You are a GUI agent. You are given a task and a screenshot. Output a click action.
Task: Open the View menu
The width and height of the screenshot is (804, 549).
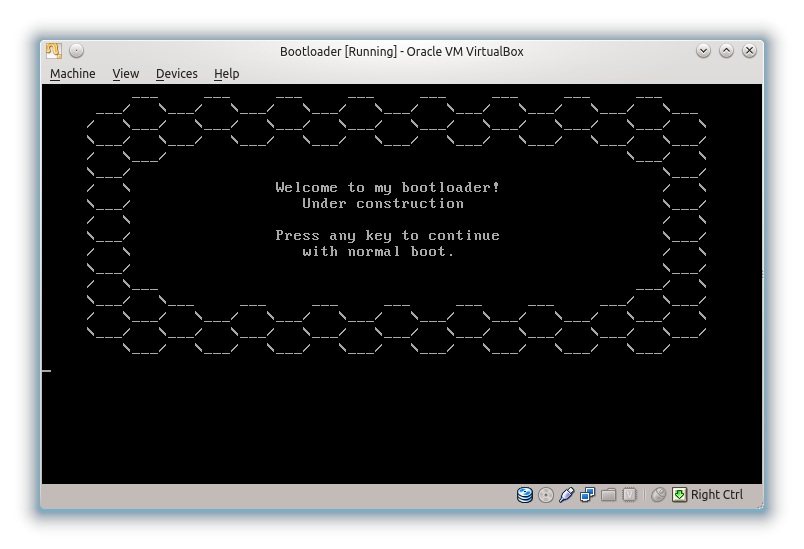coord(126,74)
